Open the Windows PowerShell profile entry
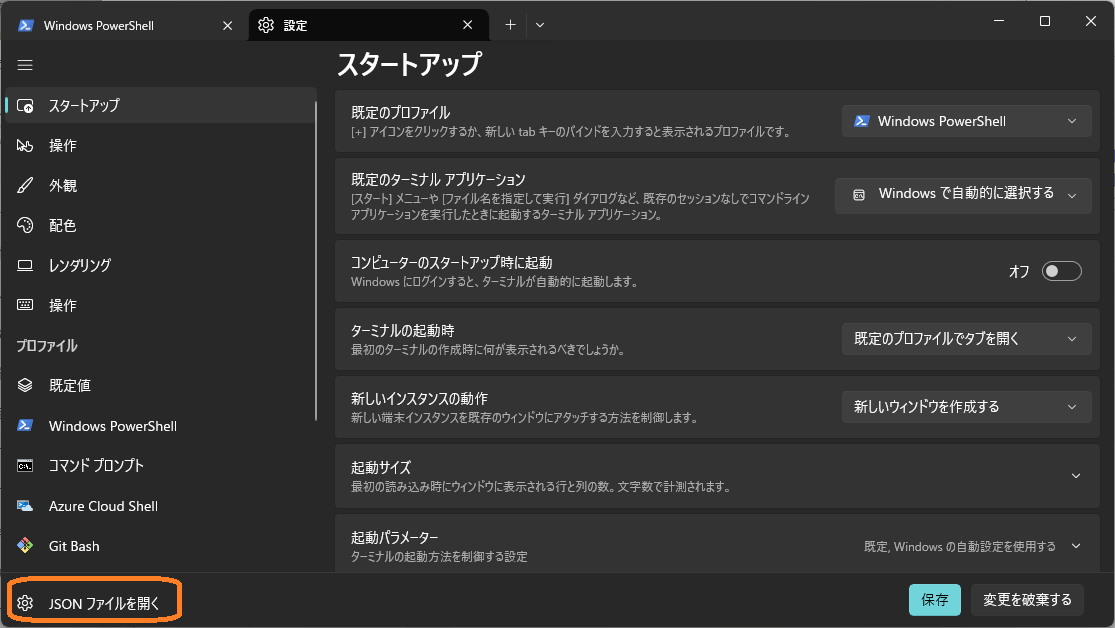The image size is (1115, 628). (161, 425)
